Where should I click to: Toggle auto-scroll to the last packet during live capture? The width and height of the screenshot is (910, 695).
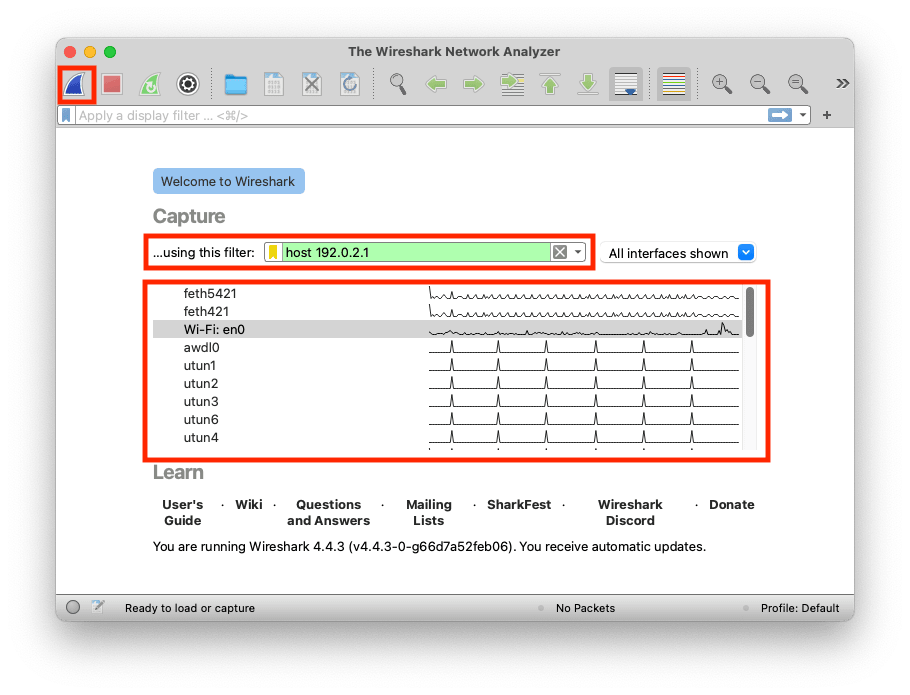tap(626, 85)
